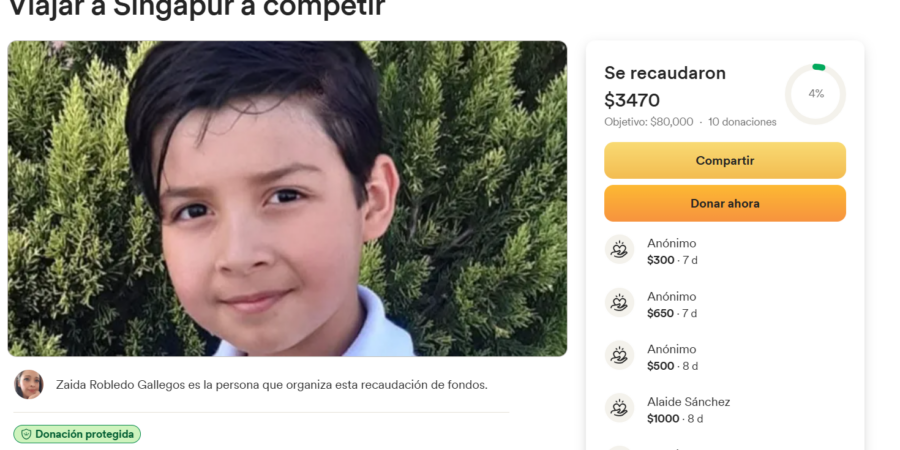This screenshot has height=450, width=900.
Task: Click organizer Zaida Robledo Gallegos avatar
Action: pos(29,385)
